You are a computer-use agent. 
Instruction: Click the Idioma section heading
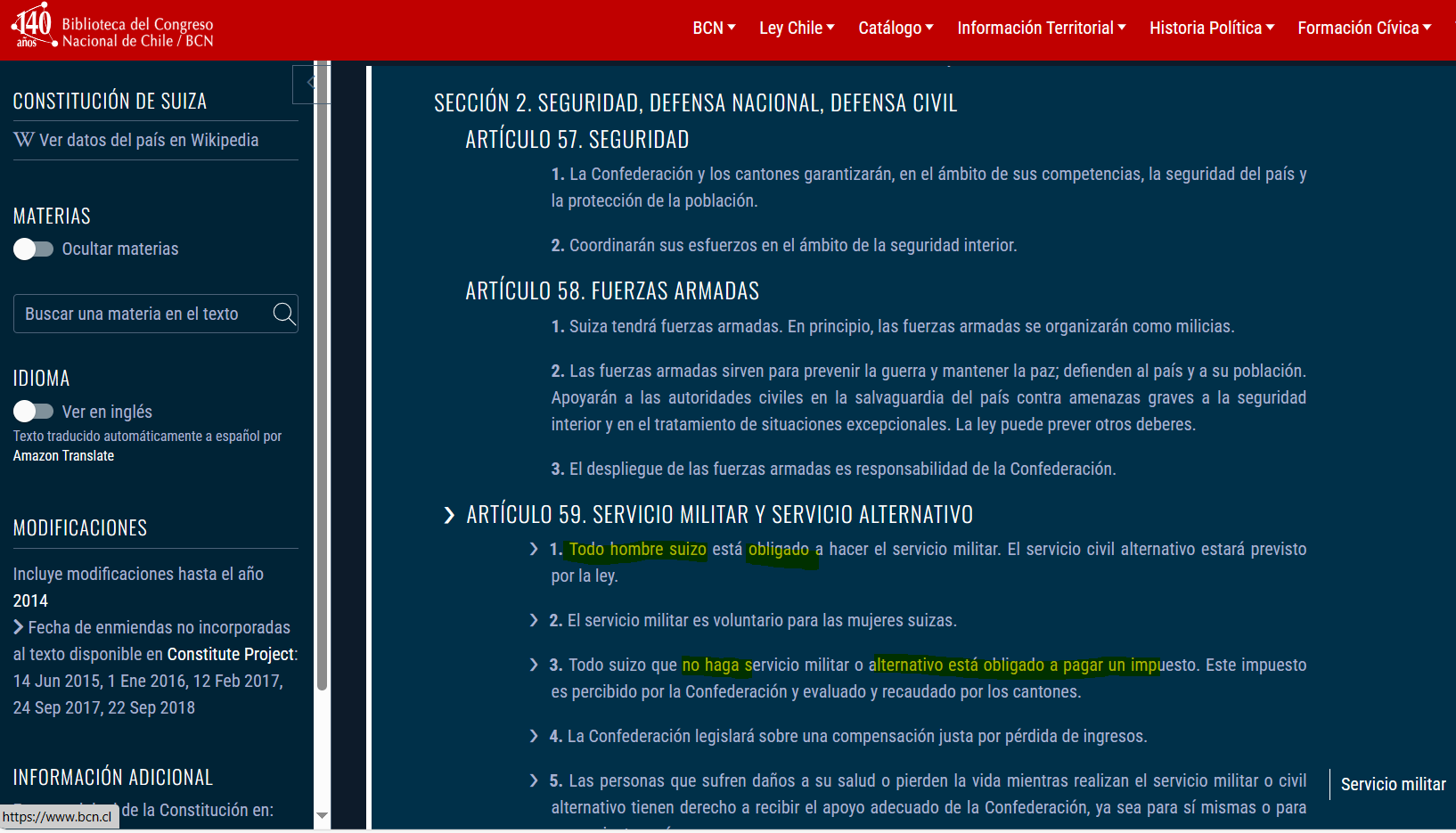click(x=41, y=379)
